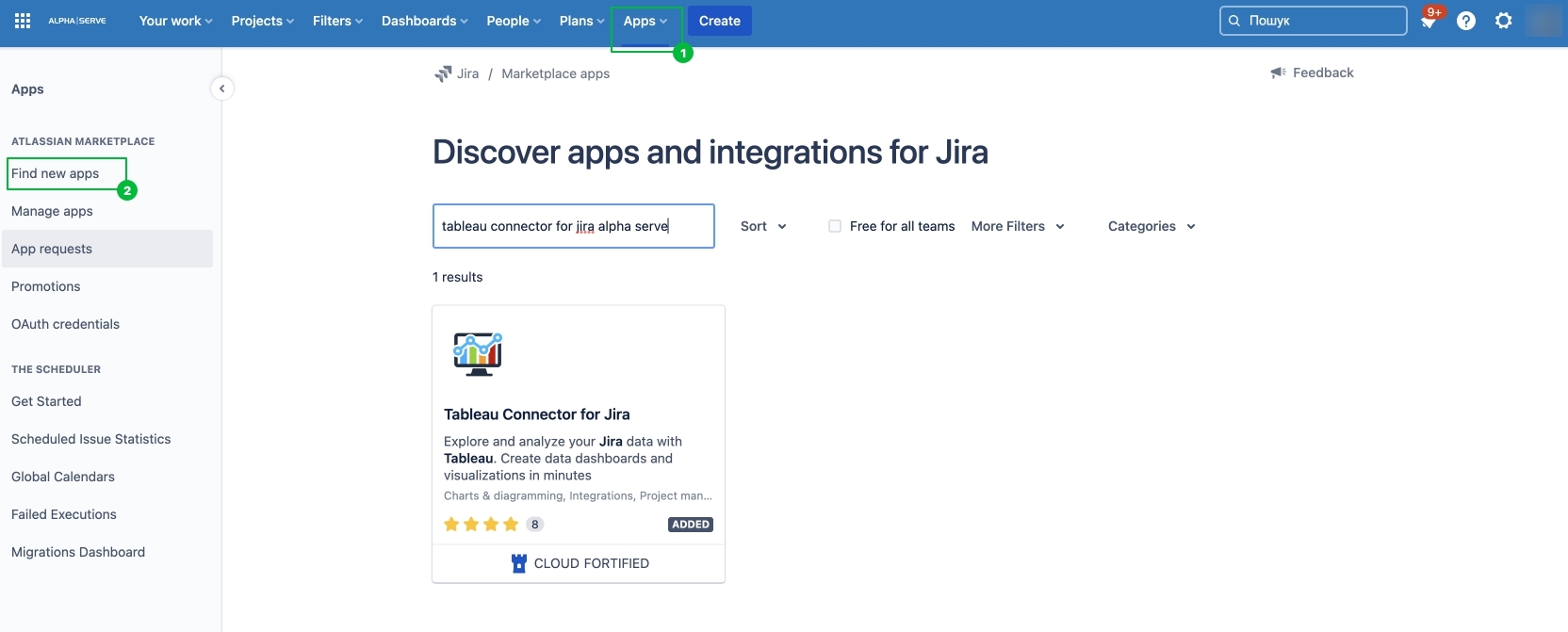Click the rating count 8 badge
This screenshot has width=1568, height=632.
pos(535,525)
